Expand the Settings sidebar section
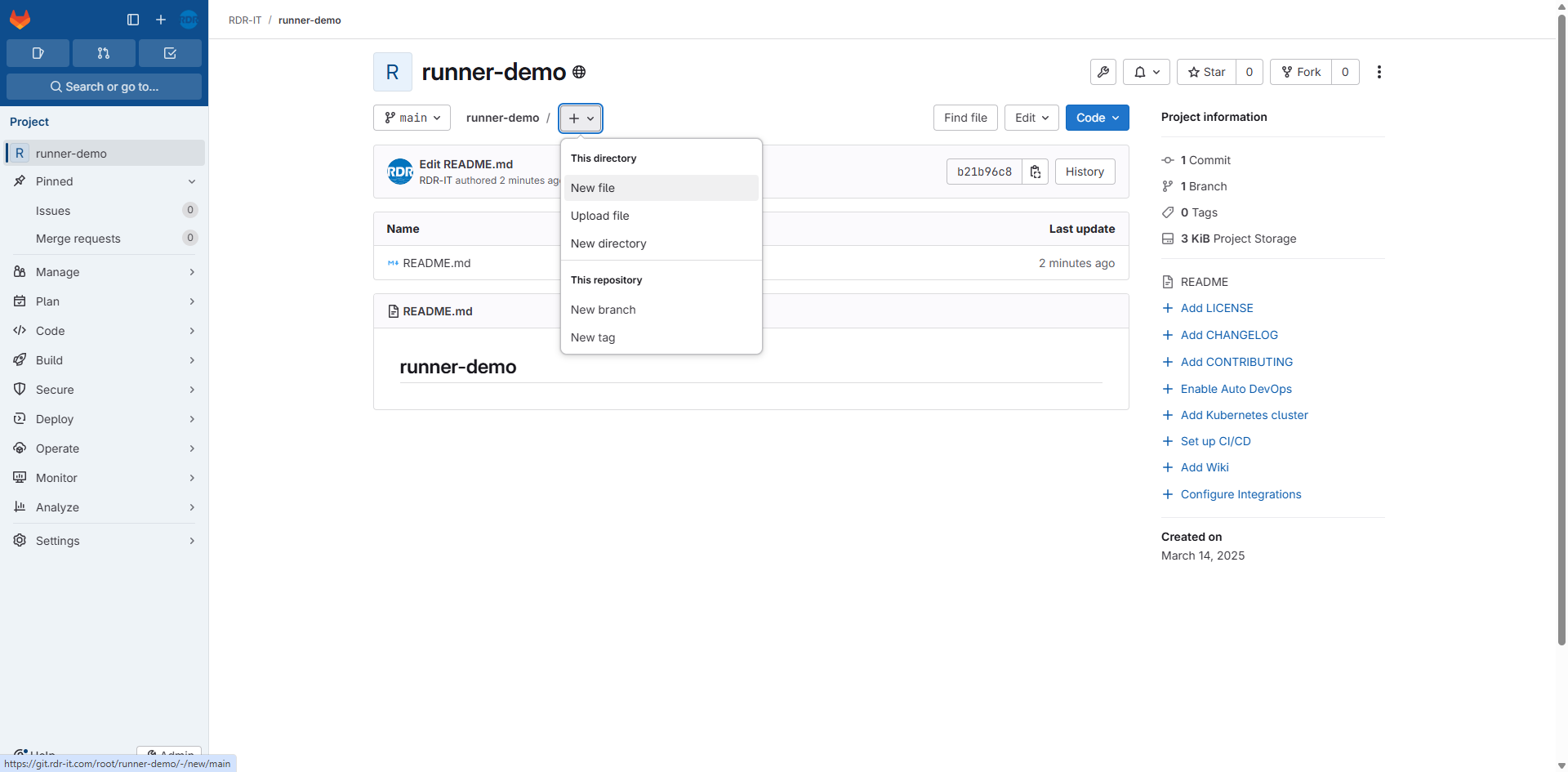Image resolution: width=1568 pixels, height=772 pixels. point(104,541)
